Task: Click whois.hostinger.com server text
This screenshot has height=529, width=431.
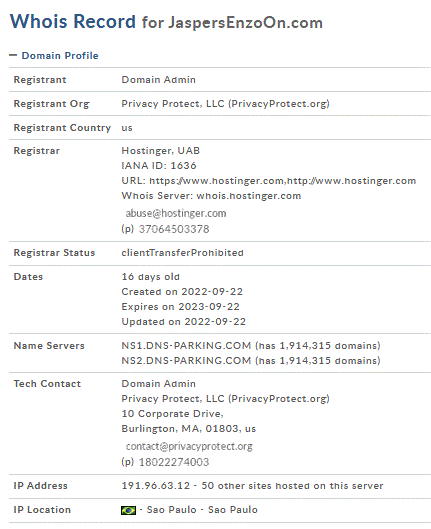Action: pos(249,196)
